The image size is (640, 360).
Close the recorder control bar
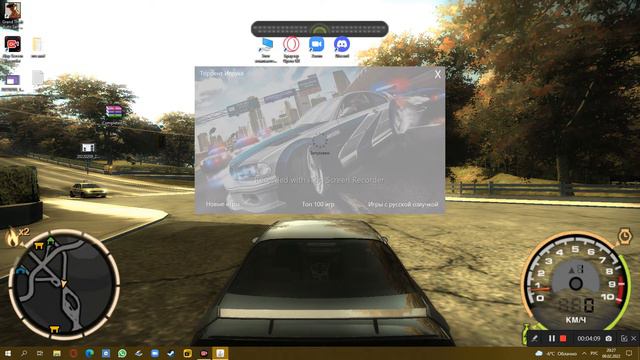[633, 338]
